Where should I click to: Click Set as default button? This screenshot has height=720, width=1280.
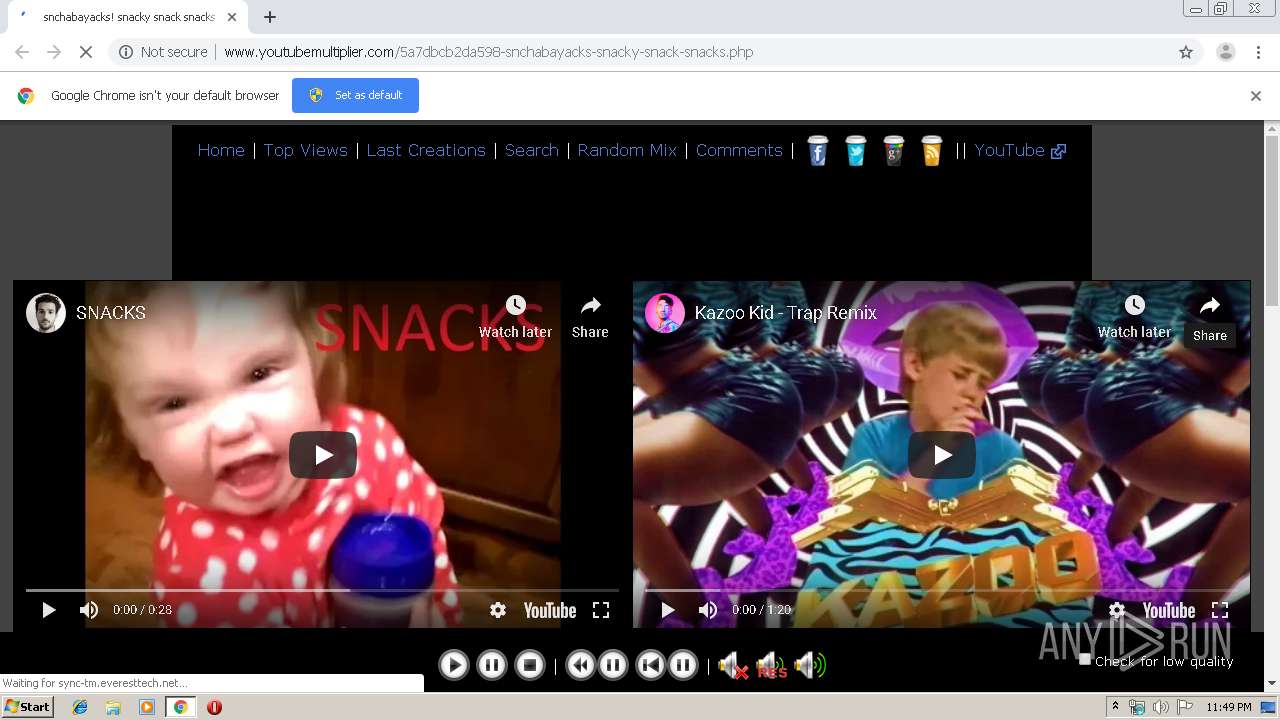tap(355, 95)
